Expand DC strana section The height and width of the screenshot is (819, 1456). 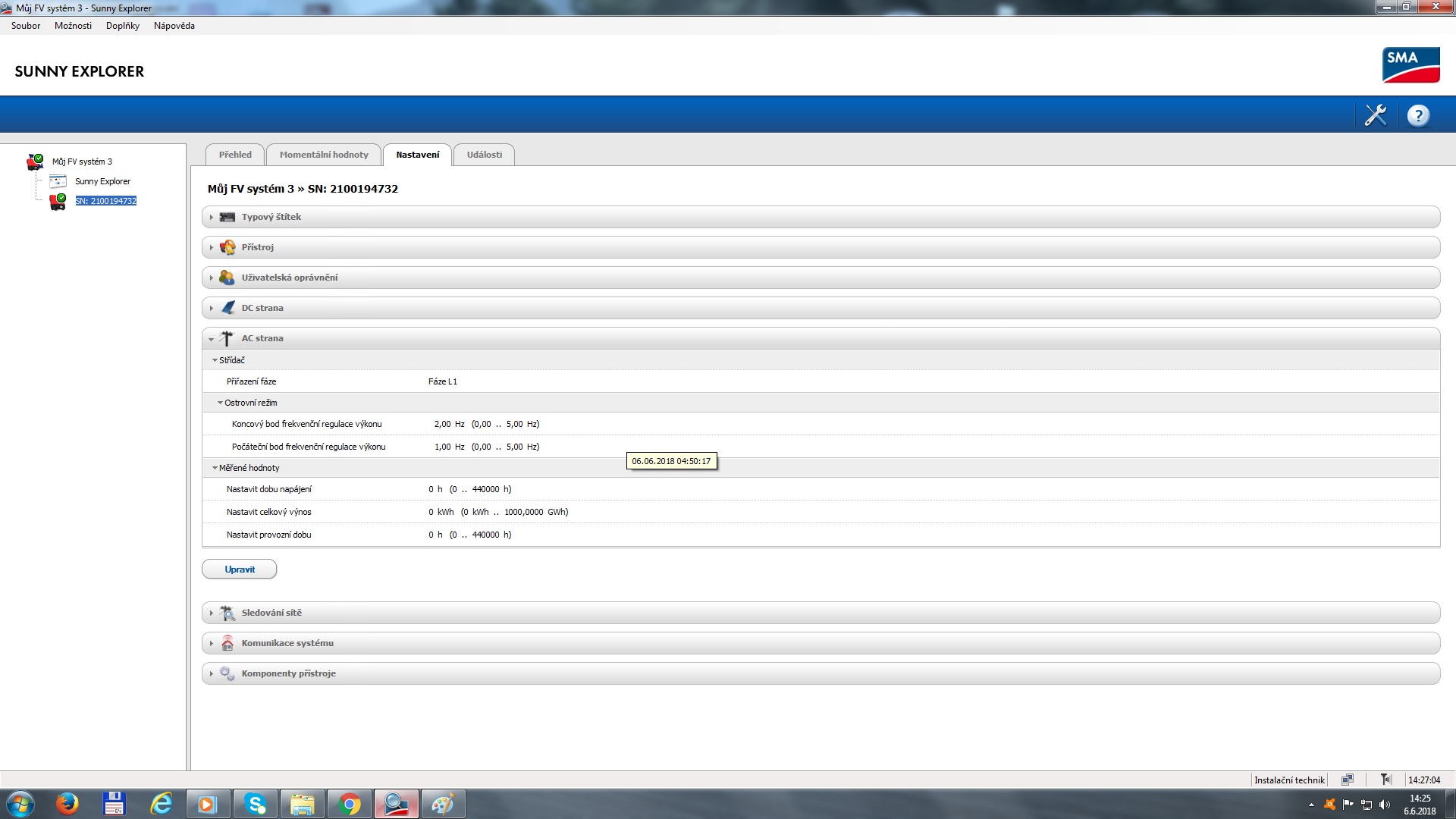262,308
